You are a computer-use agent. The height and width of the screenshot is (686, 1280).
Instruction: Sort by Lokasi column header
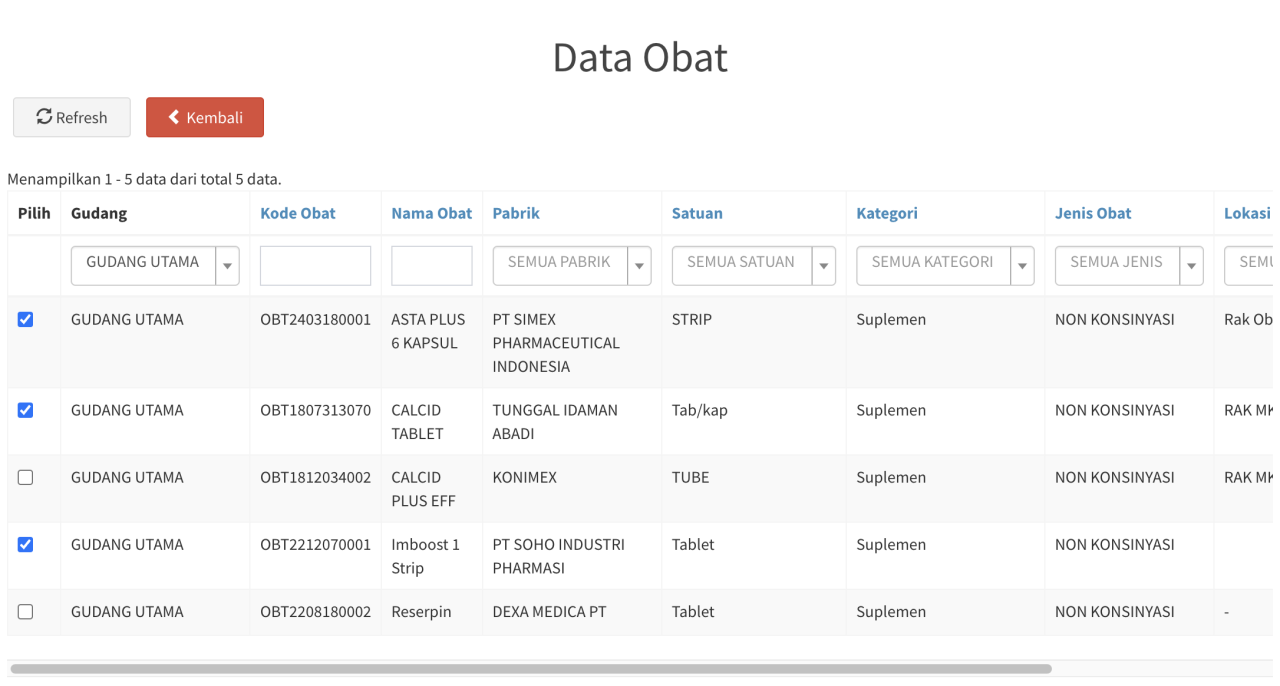click(1247, 213)
